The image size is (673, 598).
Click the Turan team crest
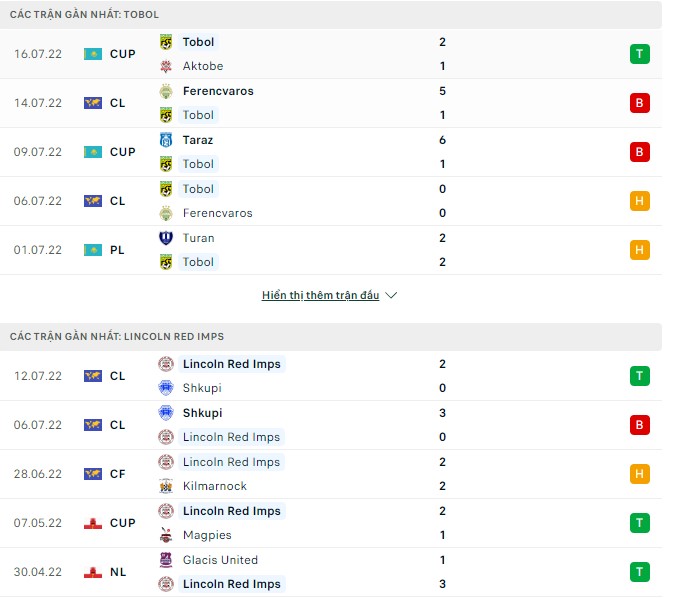click(x=166, y=238)
